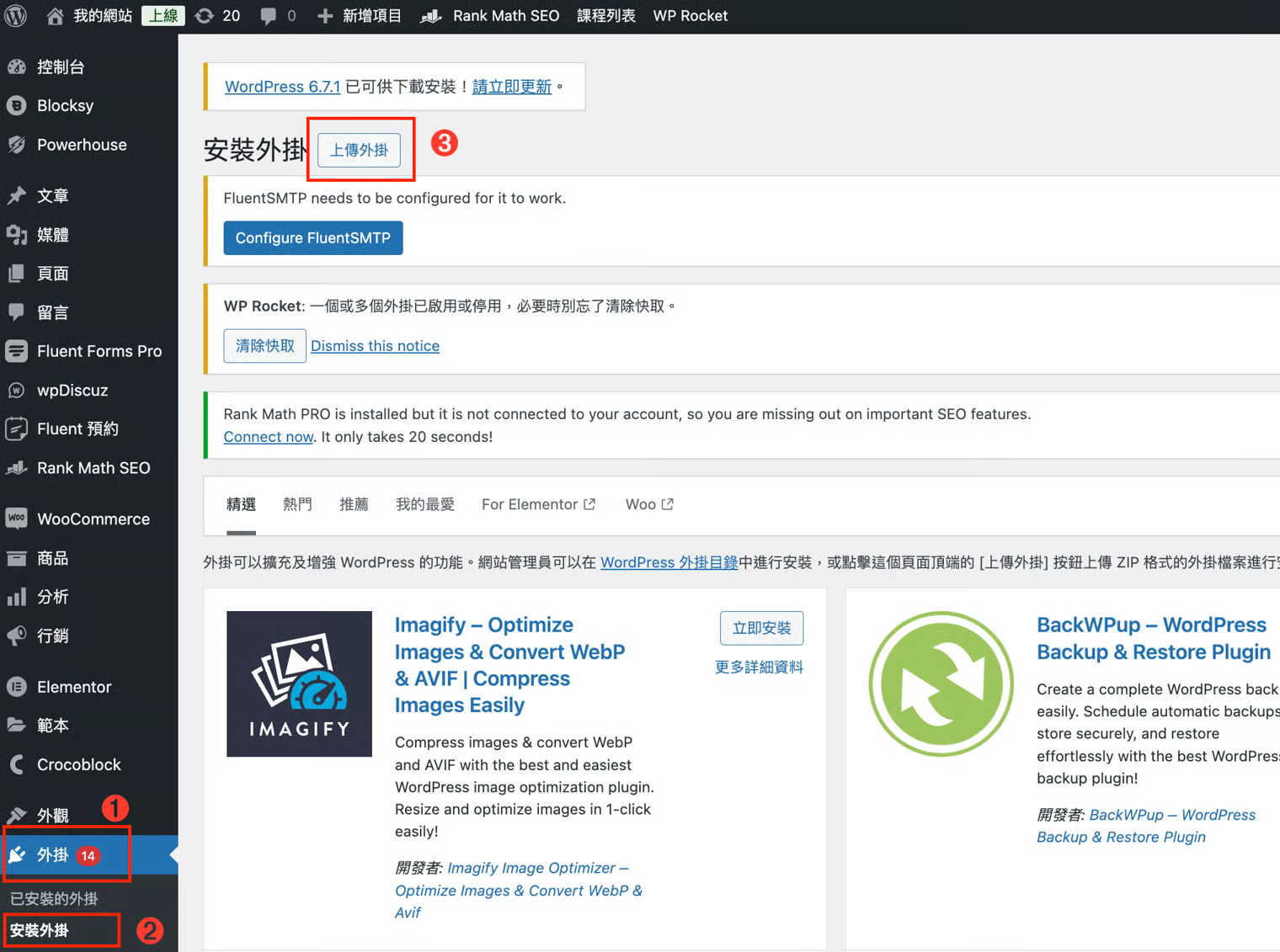
Task: Click the 頁面 pages icon
Action: pyautogui.click(x=17, y=274)
